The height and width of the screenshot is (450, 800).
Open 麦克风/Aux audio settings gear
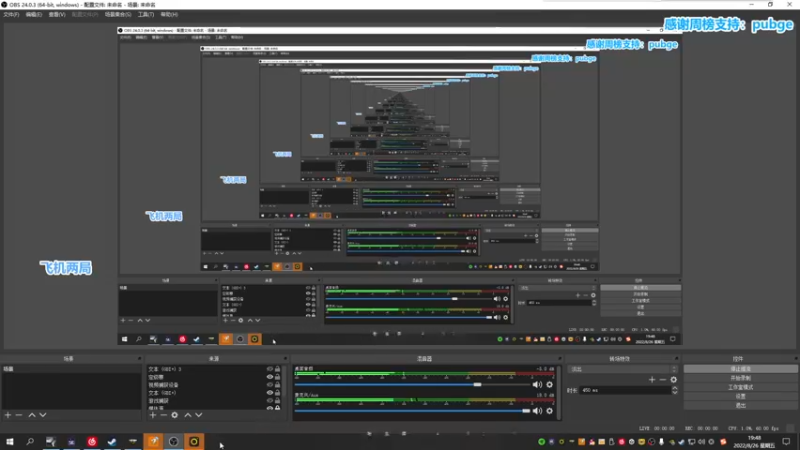[549, 411]
